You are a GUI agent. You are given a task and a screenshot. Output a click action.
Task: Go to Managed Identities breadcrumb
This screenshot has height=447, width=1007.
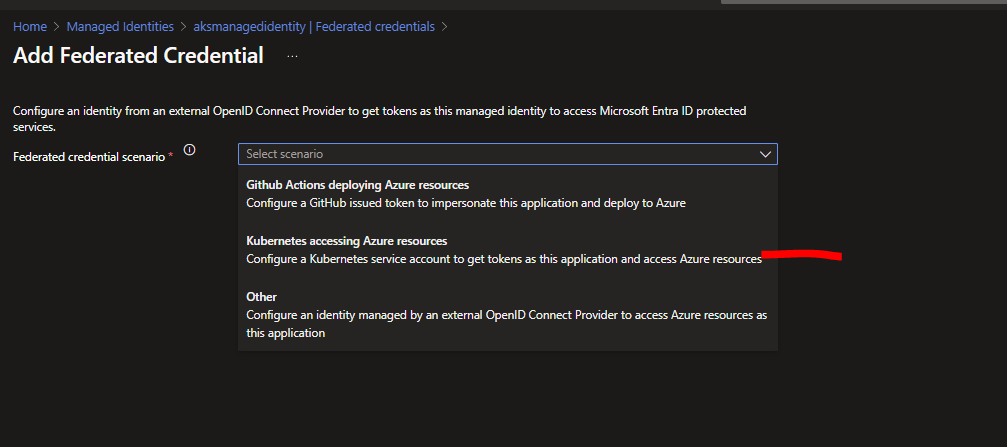pyautogui.click(x=120, y=27)
